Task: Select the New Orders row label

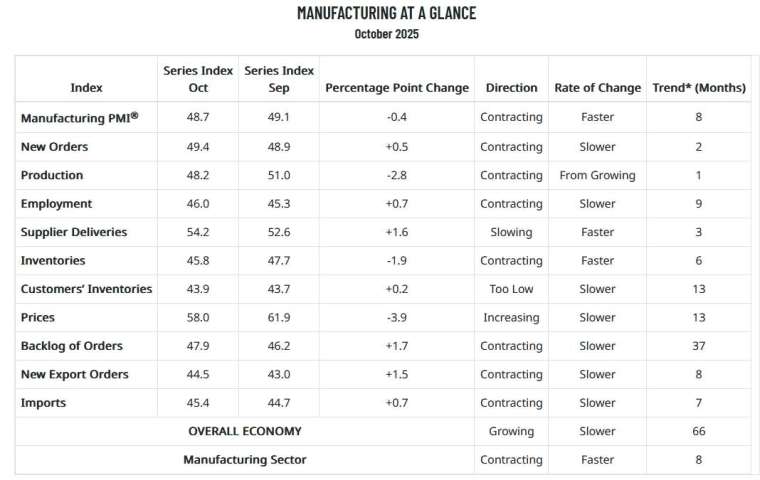Action: coord(54,147)
